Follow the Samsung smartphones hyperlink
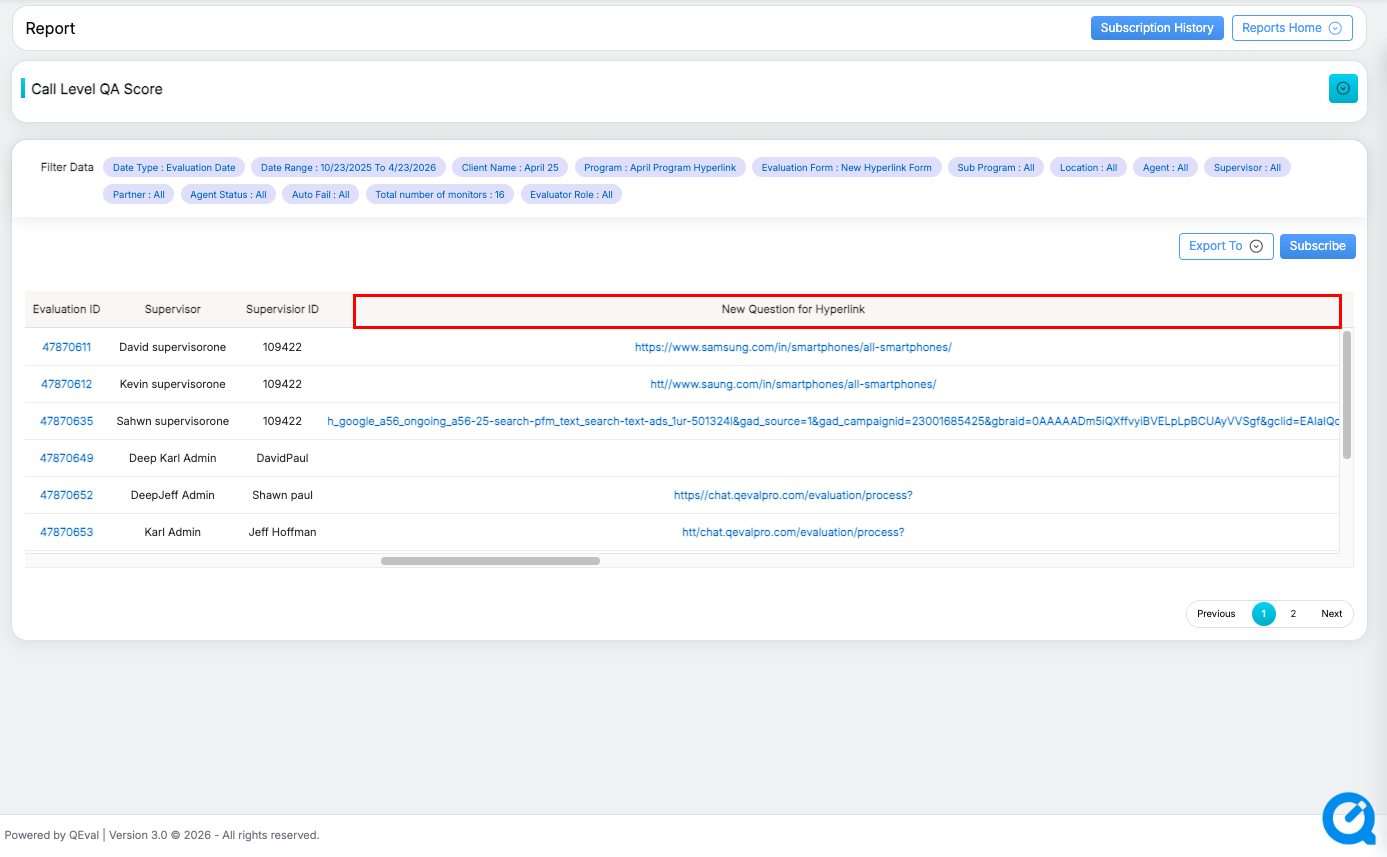This screenshot has height=857, width=1387. [x=793, y=347]
